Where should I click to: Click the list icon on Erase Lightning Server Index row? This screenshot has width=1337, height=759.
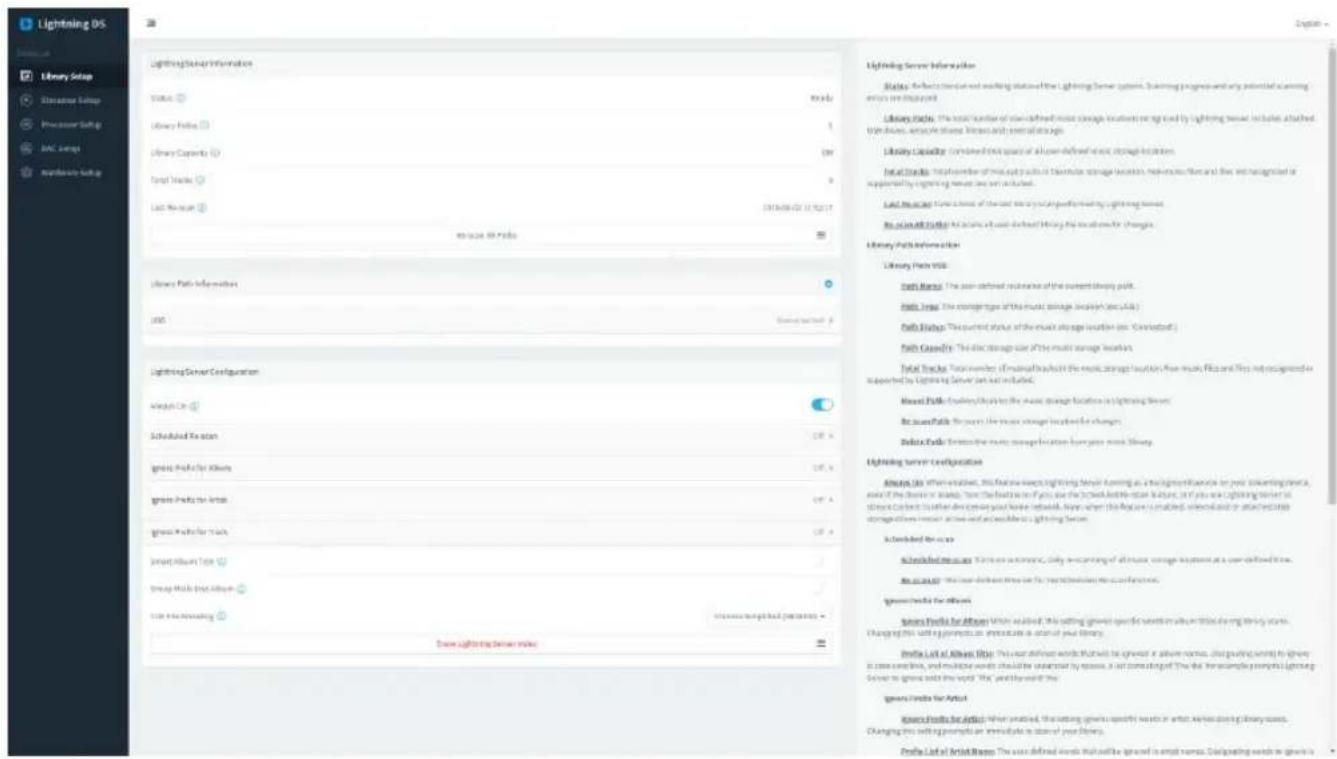821,644
